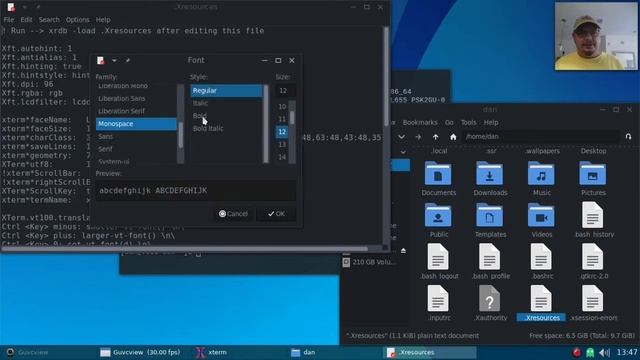This screenshot has width=640, height=360.
Task: Open history dropdown chevron in file manager toolbar
Action: (402, 137)
